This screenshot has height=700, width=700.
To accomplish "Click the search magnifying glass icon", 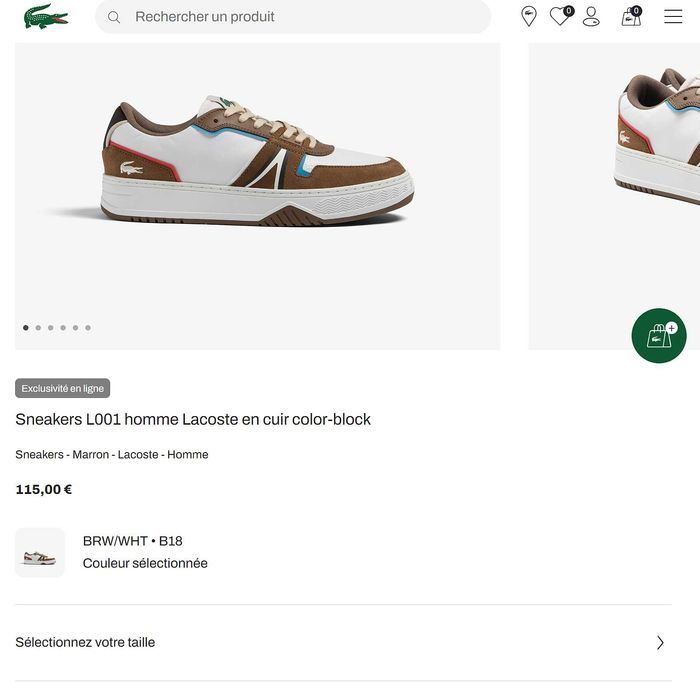I will pyautogui.click(x=114, y=17).
